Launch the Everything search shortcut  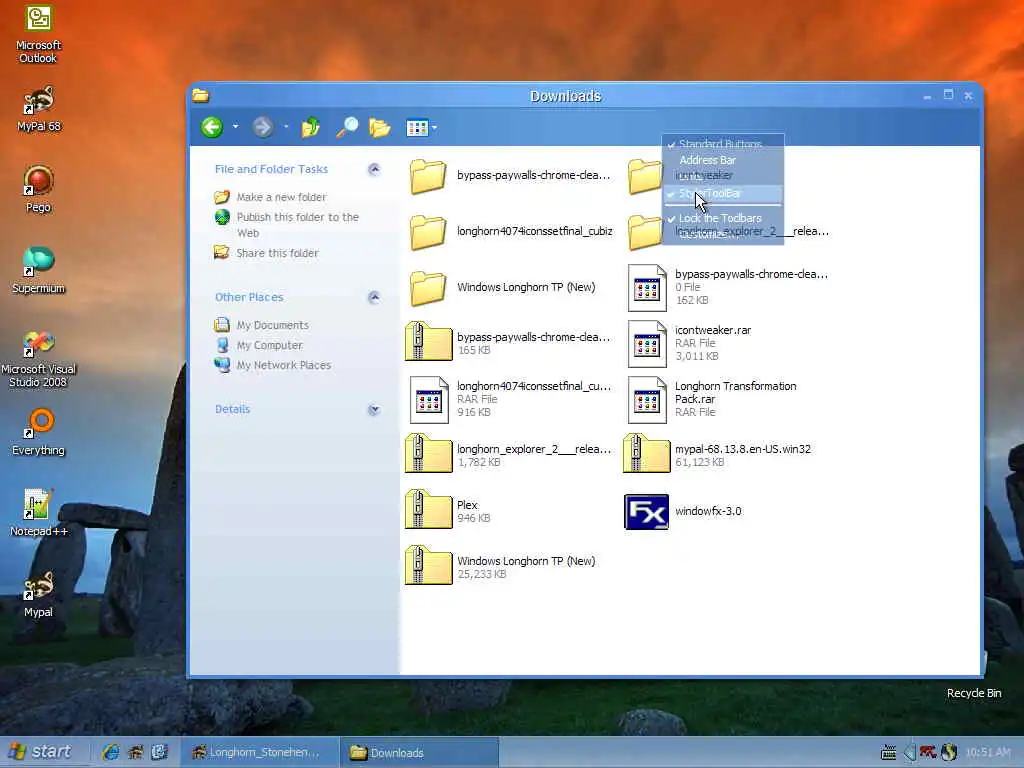39,432
